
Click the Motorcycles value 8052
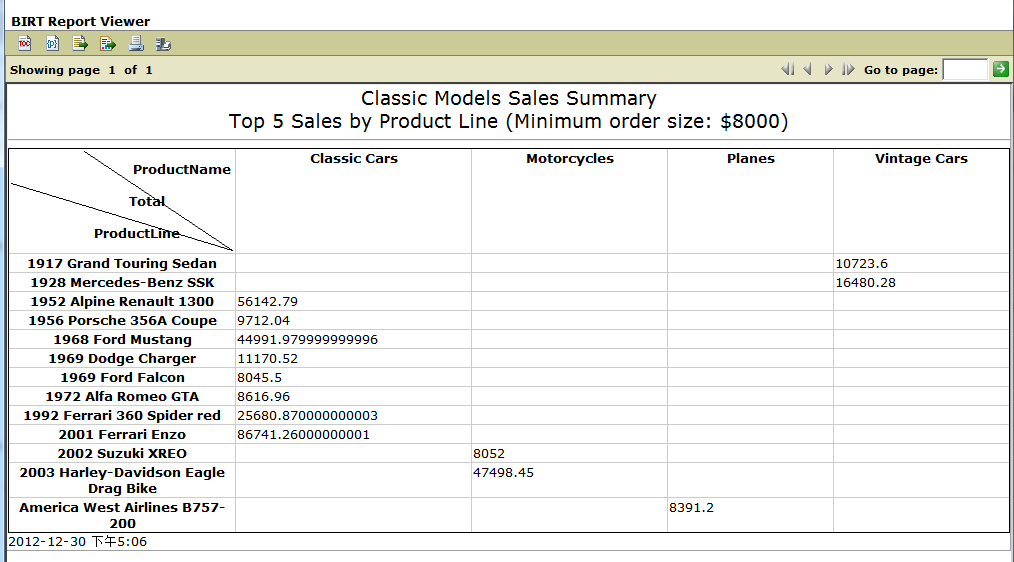point(489,453)
